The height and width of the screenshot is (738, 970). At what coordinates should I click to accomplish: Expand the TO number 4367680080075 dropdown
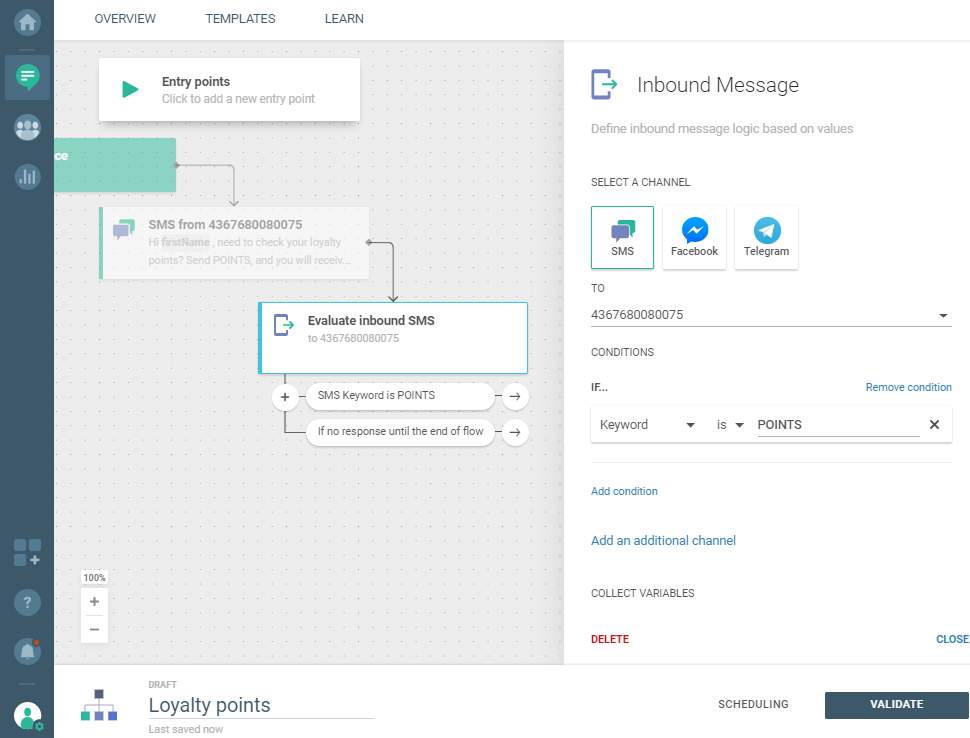point(942,316)
